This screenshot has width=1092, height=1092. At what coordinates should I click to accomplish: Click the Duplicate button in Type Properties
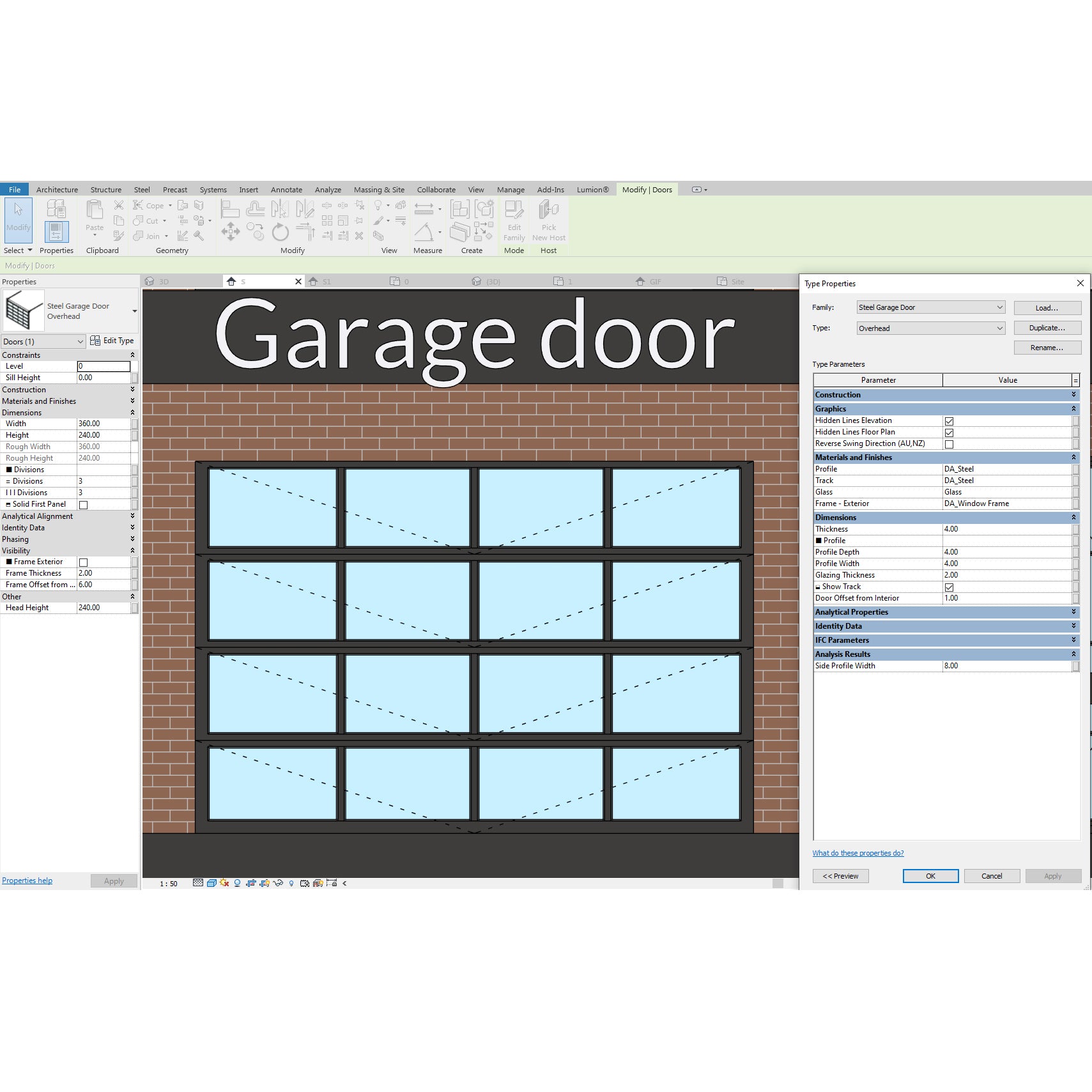1047,327
